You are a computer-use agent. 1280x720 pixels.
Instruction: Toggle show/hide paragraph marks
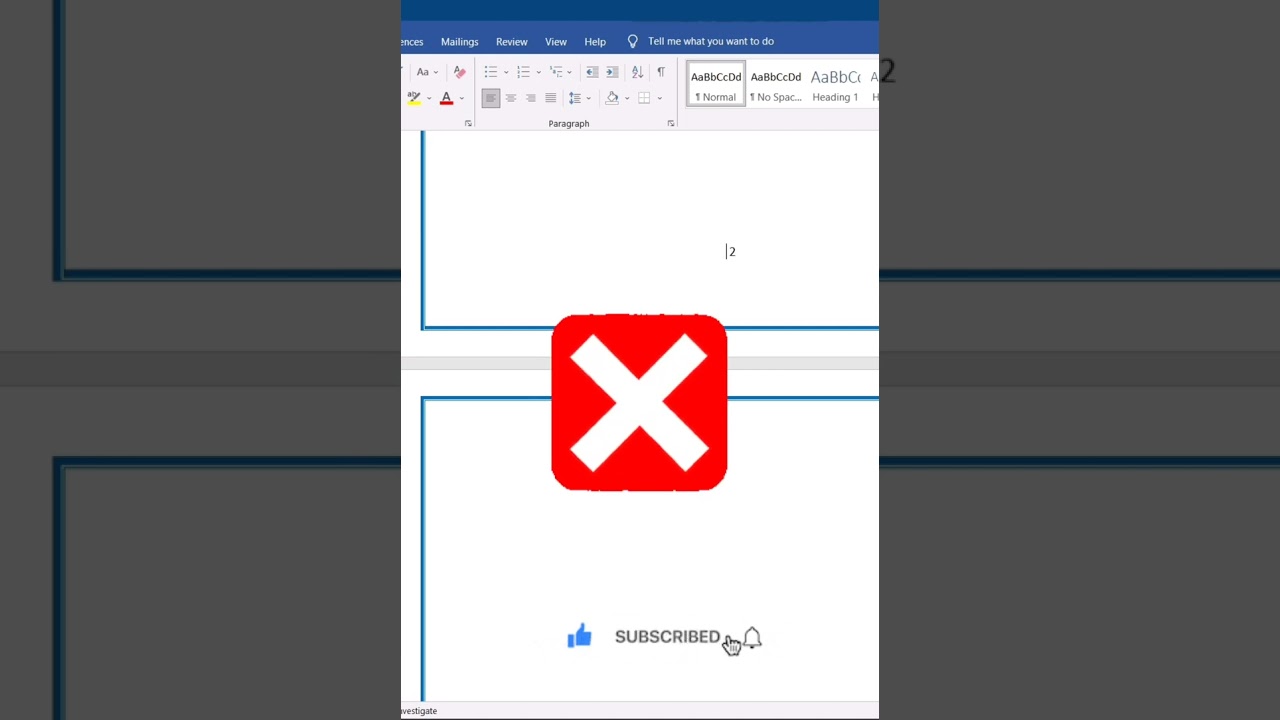tap(661, 72)
